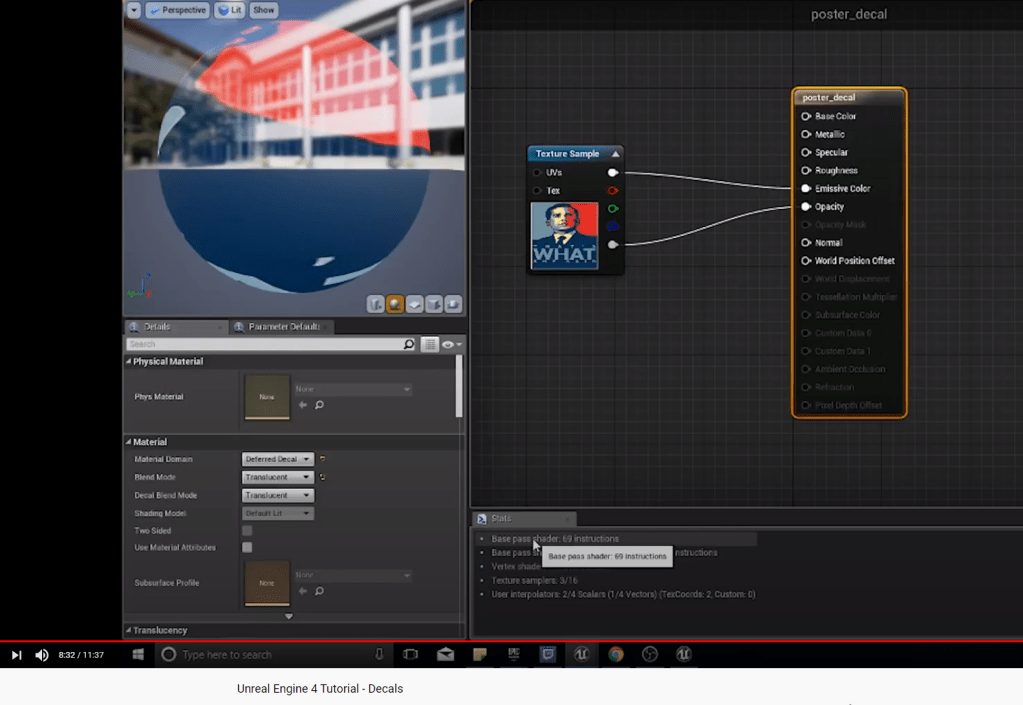Open Chrome from the Windows taskbar
This screenshot has height=705, width=1023.
tap(616, 654)
